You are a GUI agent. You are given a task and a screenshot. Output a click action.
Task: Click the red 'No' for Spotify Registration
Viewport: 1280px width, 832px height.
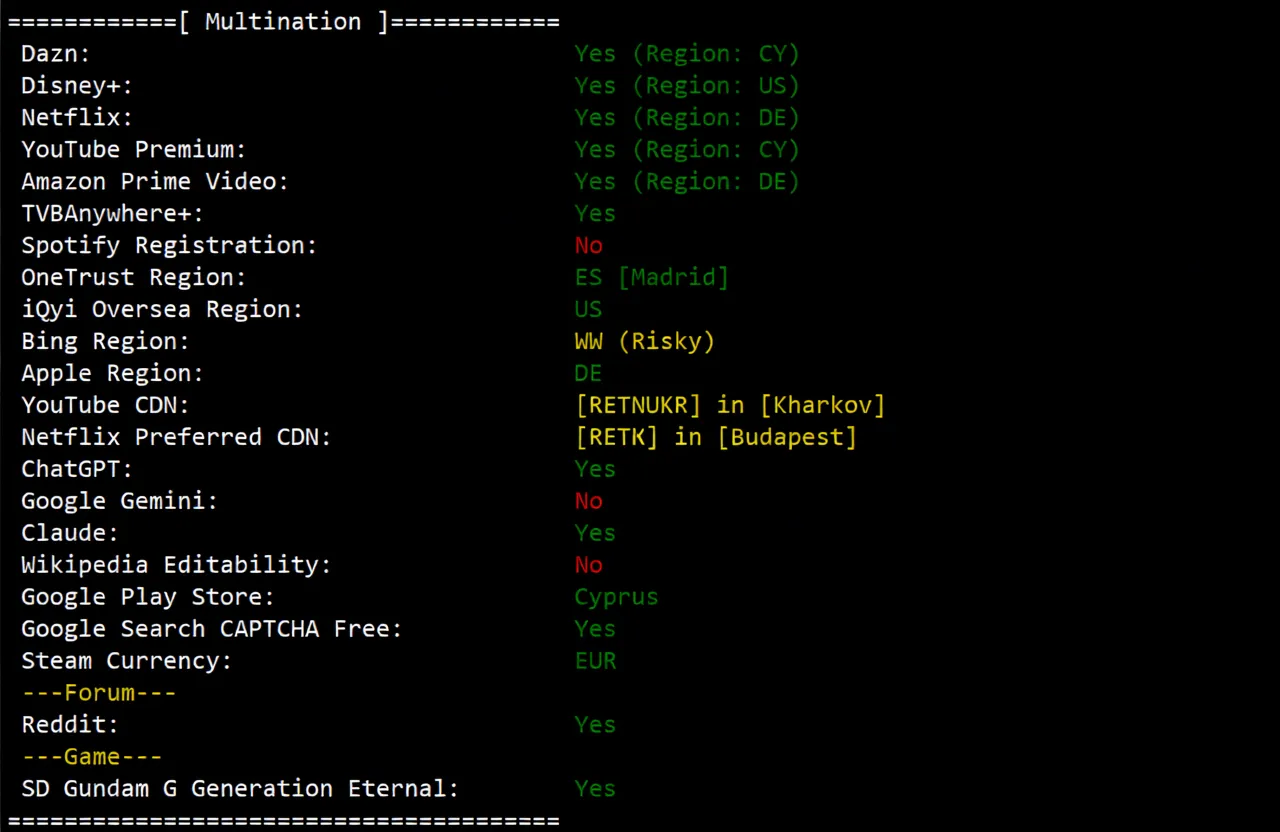click(x=588, y=246)
